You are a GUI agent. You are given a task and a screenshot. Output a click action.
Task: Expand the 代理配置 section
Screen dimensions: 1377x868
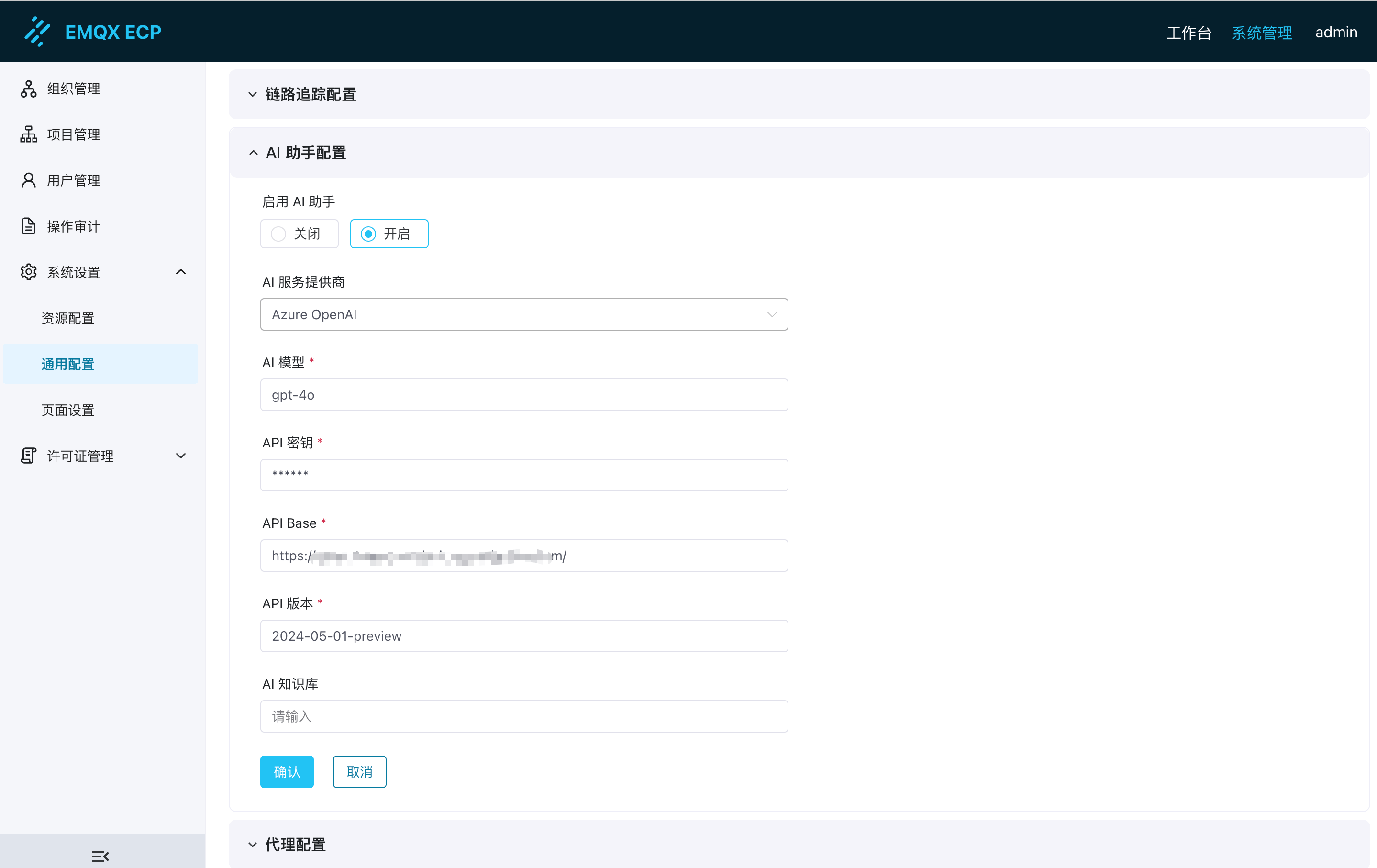252,845
